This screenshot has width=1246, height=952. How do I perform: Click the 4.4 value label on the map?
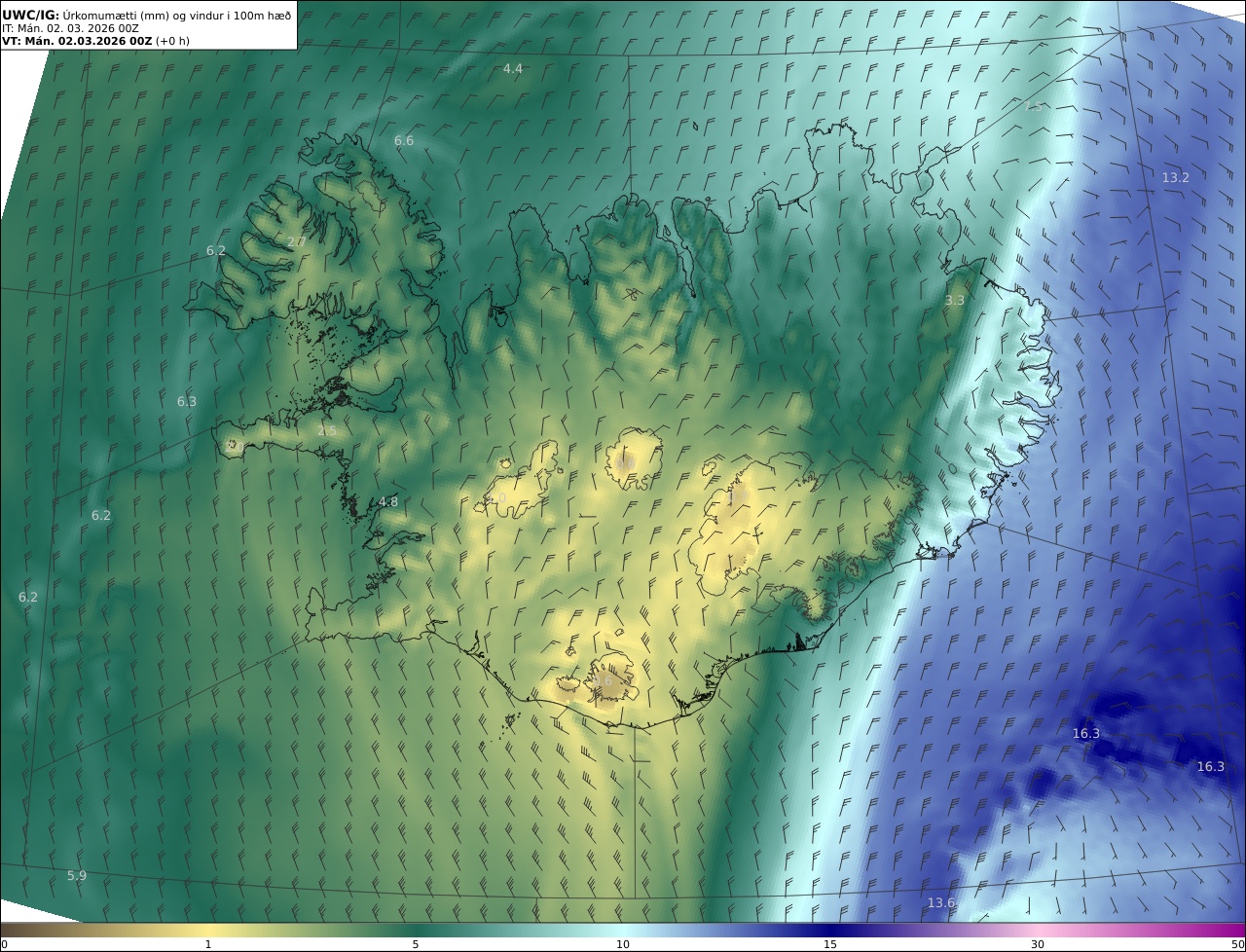click(513, 68)
